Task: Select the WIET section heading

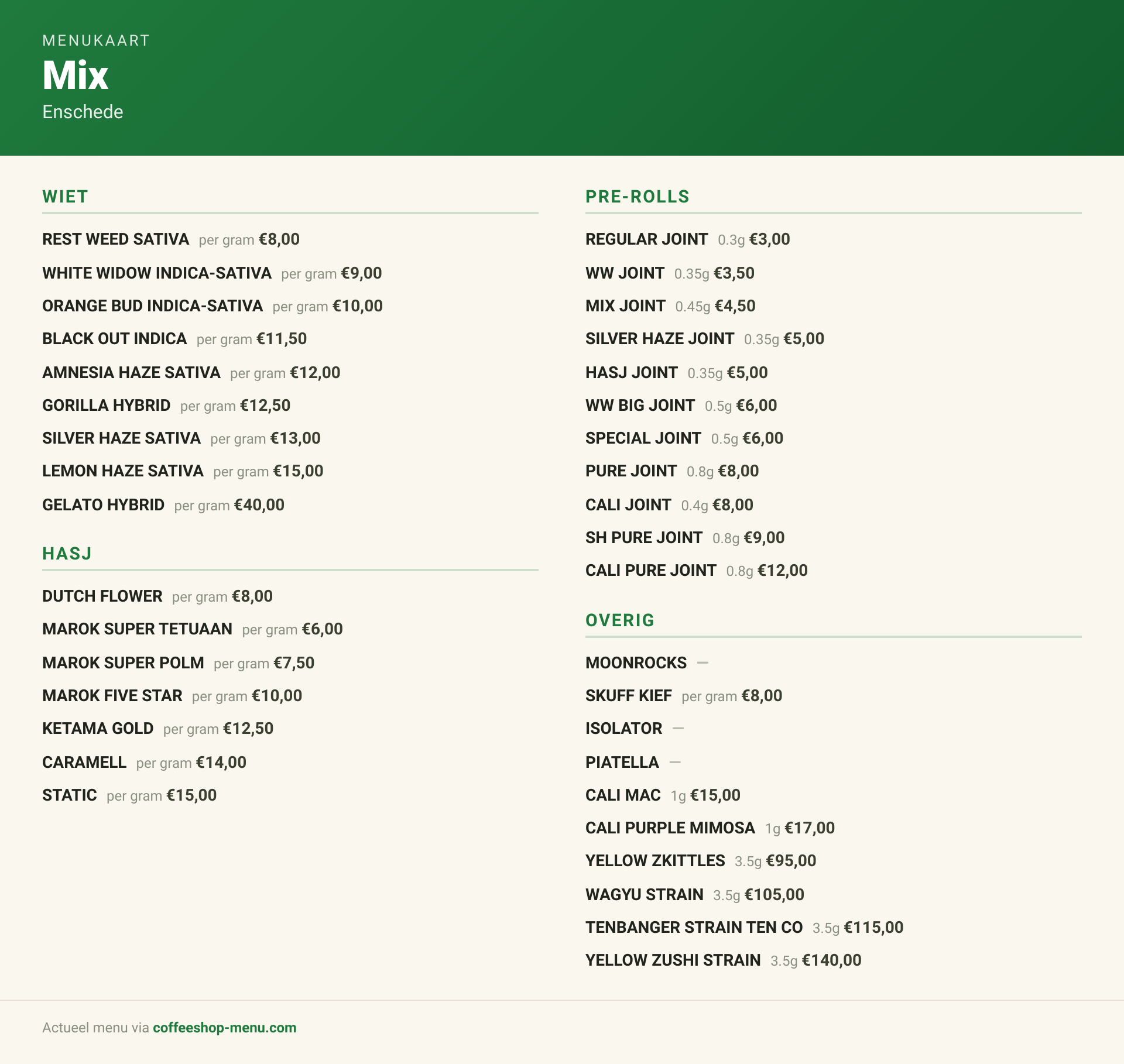Action: [x=65, y=197]
